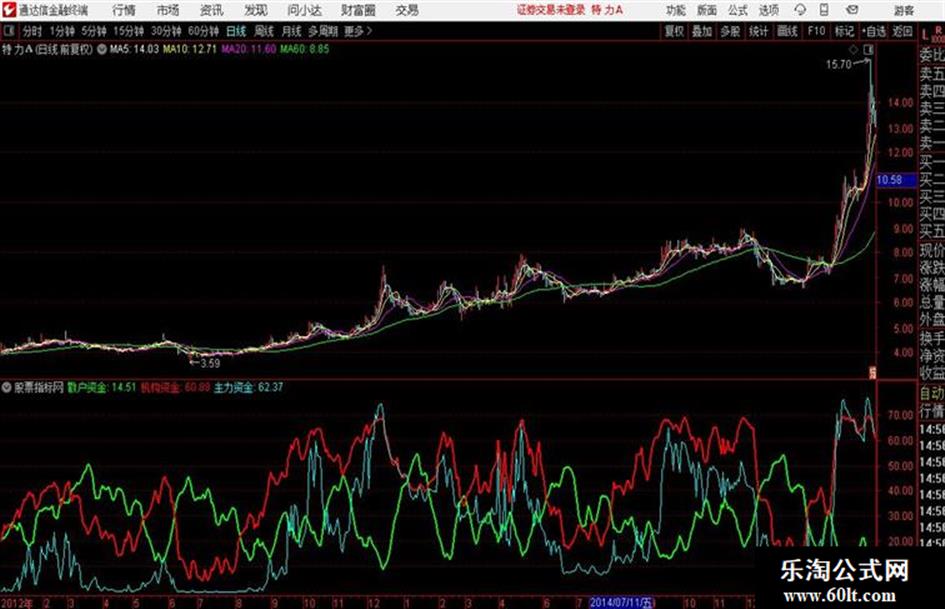
Task: Click the 主力资金: 62.37 value label
Action: tap(248, 388)
